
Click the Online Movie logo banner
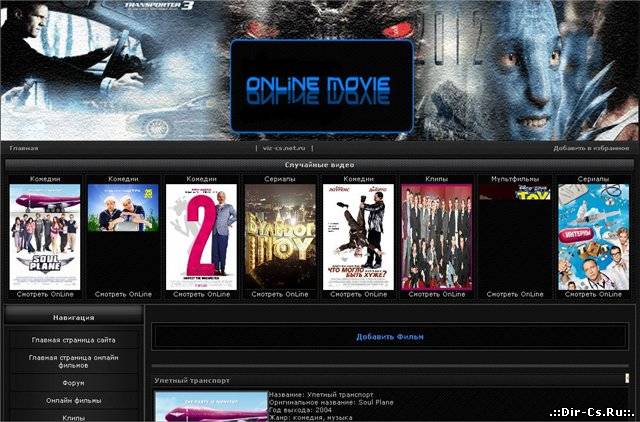pyautogui.click(x=321, y=86)
